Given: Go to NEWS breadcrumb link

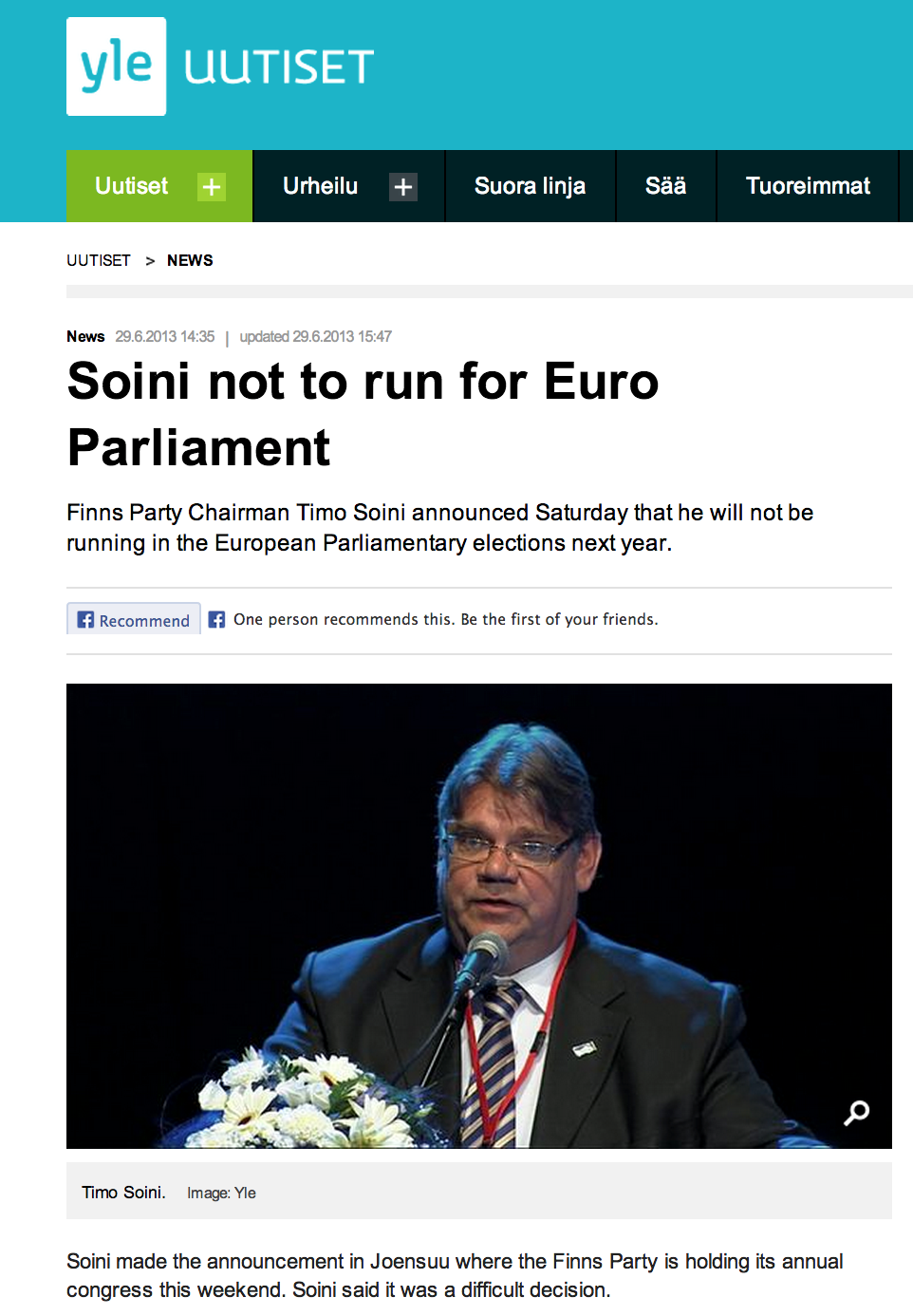Looking at the screenshot, I should pyautogui.click(x=190, y=260).
